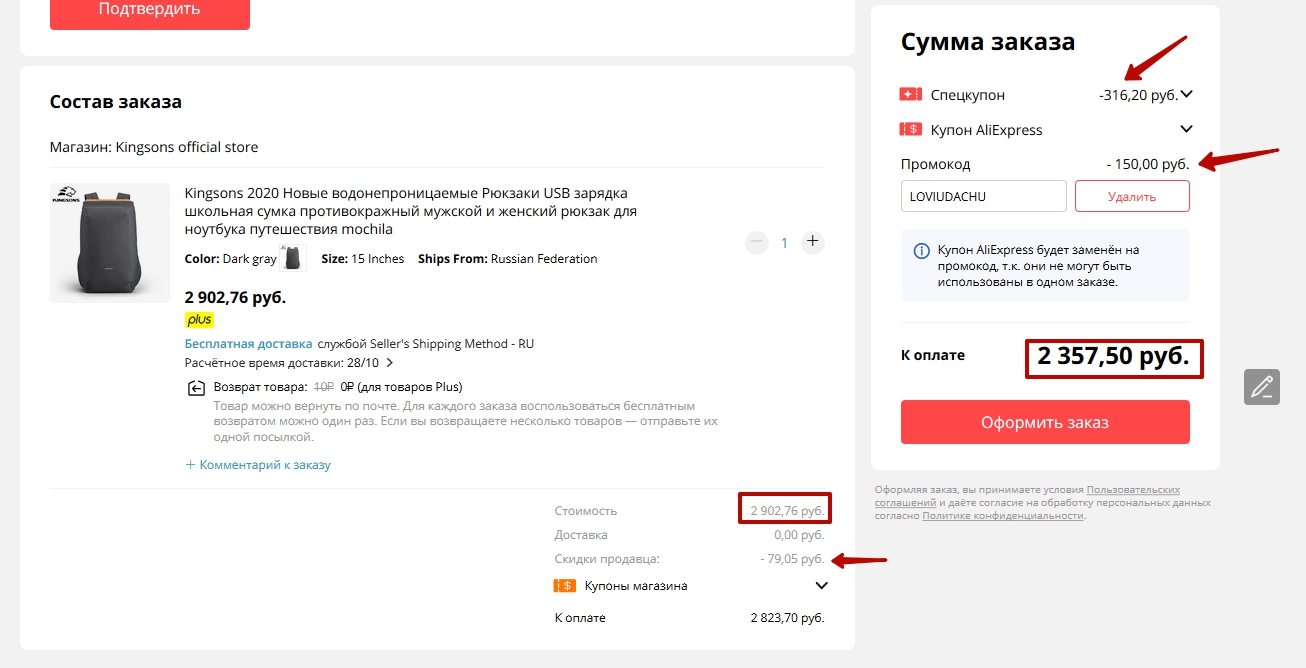
Task: Click Оформить заказ to place order
Action: click(x=1045, y=422)
